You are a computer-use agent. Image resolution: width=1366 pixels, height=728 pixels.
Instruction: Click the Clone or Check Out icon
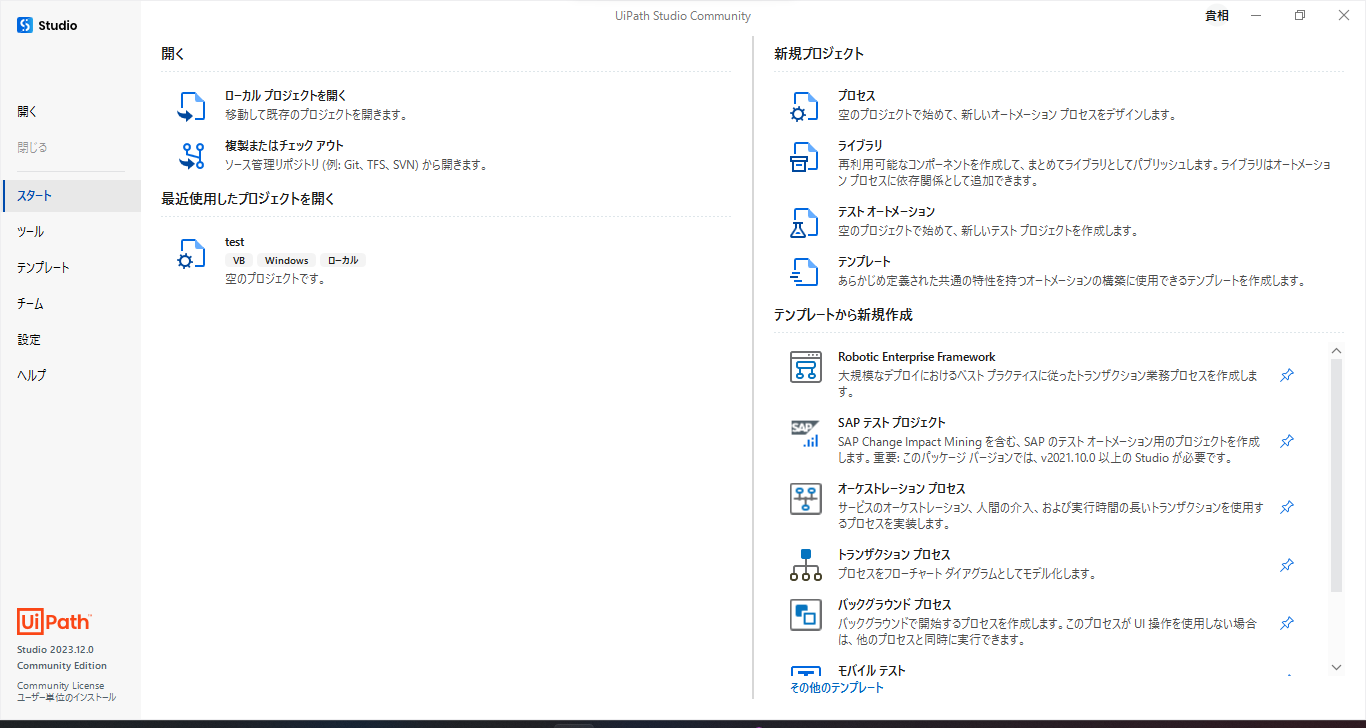192,156
